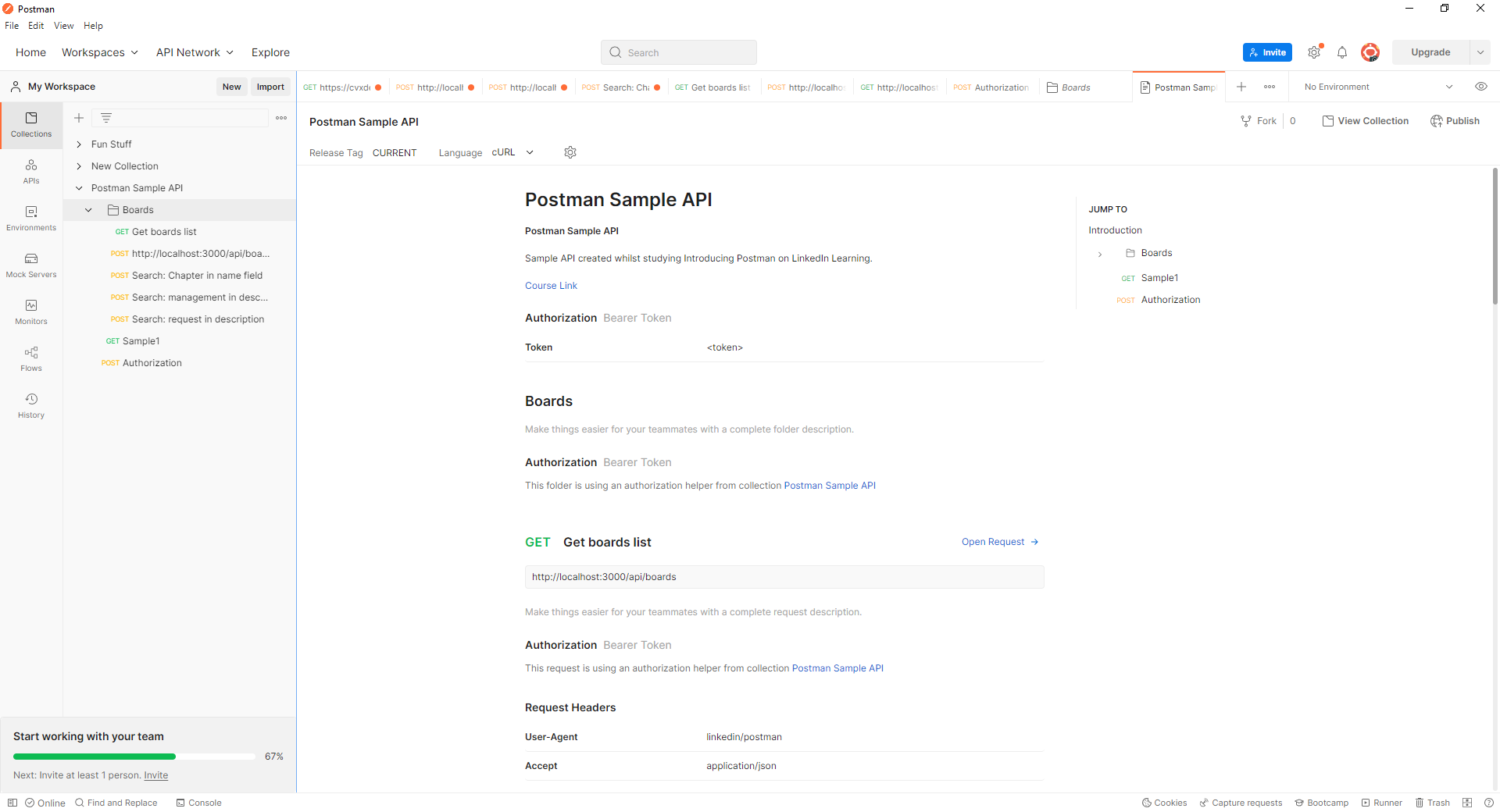Open the APIs sidebar panel
Image resolution: width=1500 pixels, height=812 pixels.
pos(31,172)
